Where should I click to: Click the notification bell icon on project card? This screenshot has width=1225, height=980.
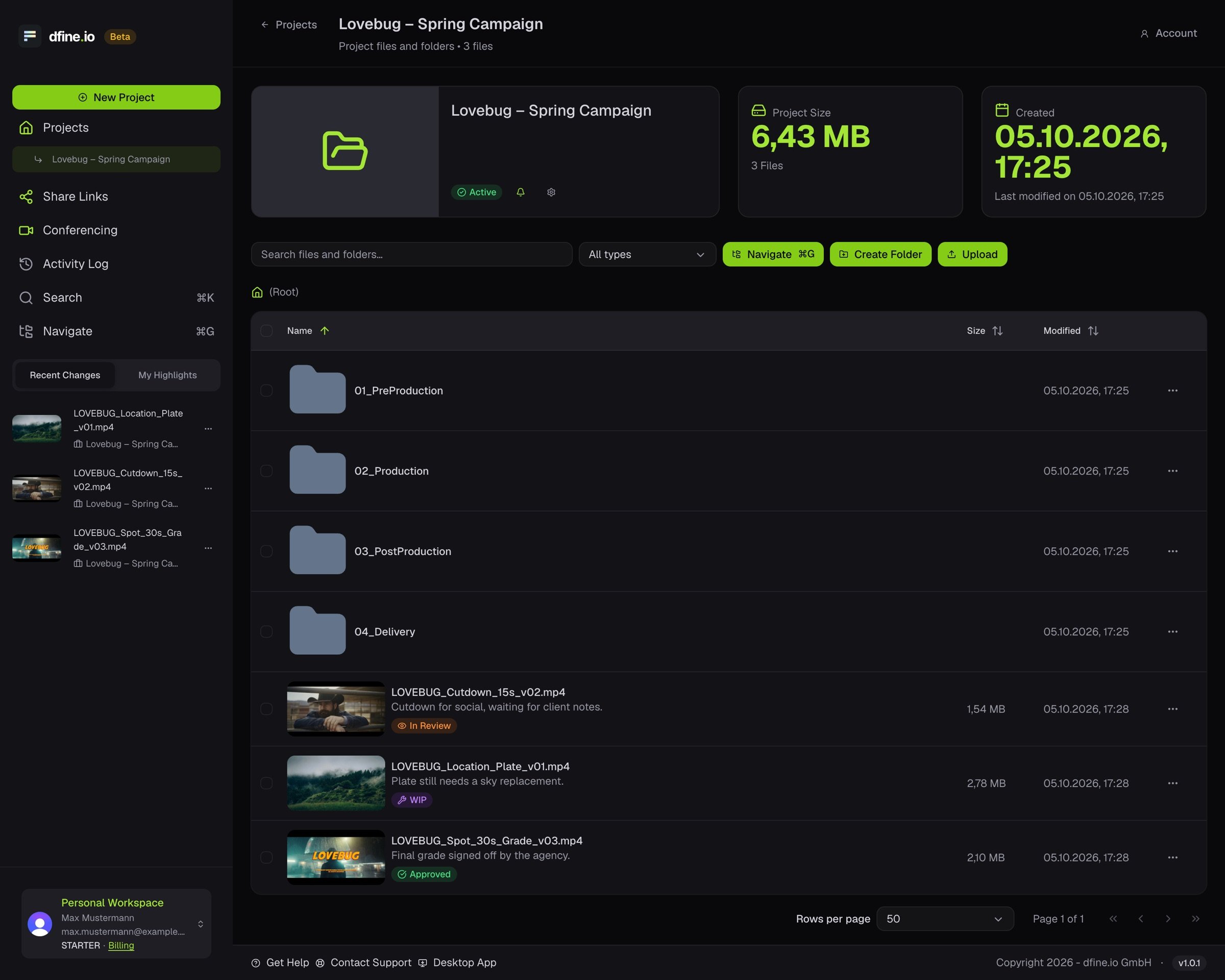click(521, 192)
